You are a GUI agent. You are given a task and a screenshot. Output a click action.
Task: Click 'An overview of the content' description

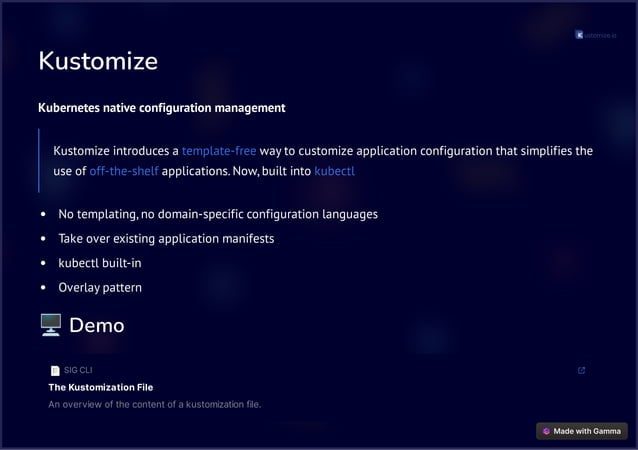point(155,404)
